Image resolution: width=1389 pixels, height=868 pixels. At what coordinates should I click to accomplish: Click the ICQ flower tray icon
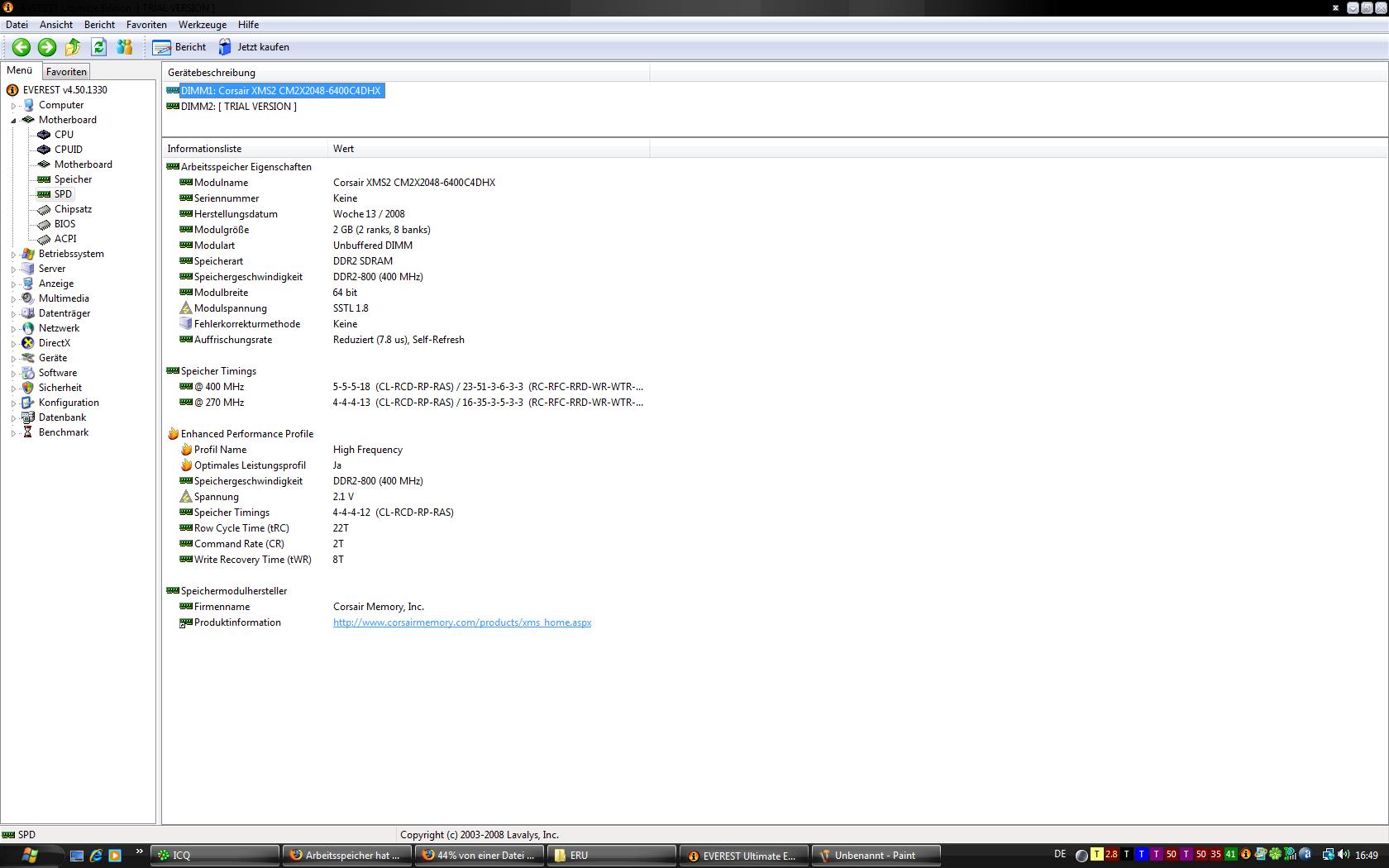pos(1276,855)
